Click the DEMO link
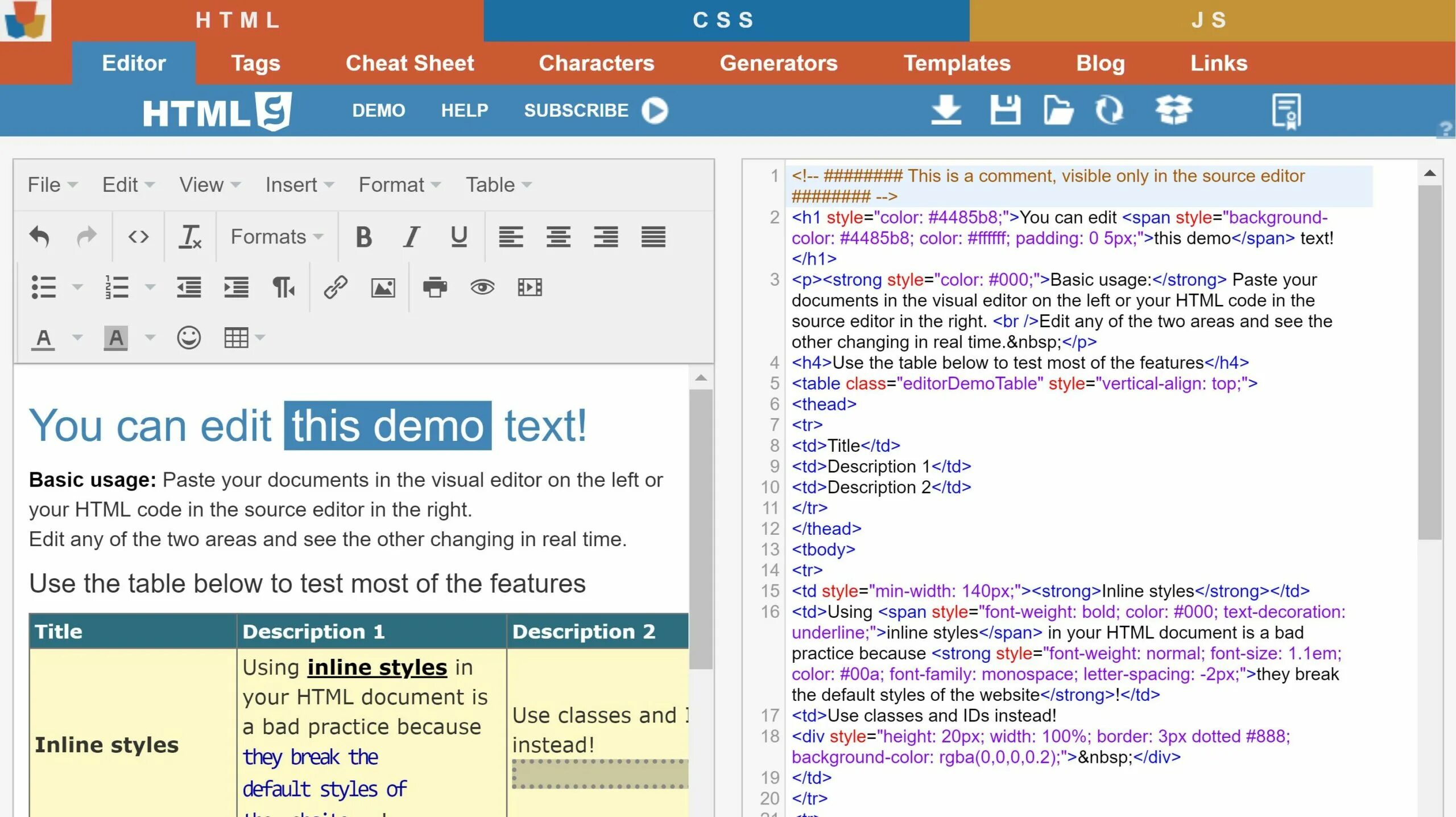 (378, 110)
